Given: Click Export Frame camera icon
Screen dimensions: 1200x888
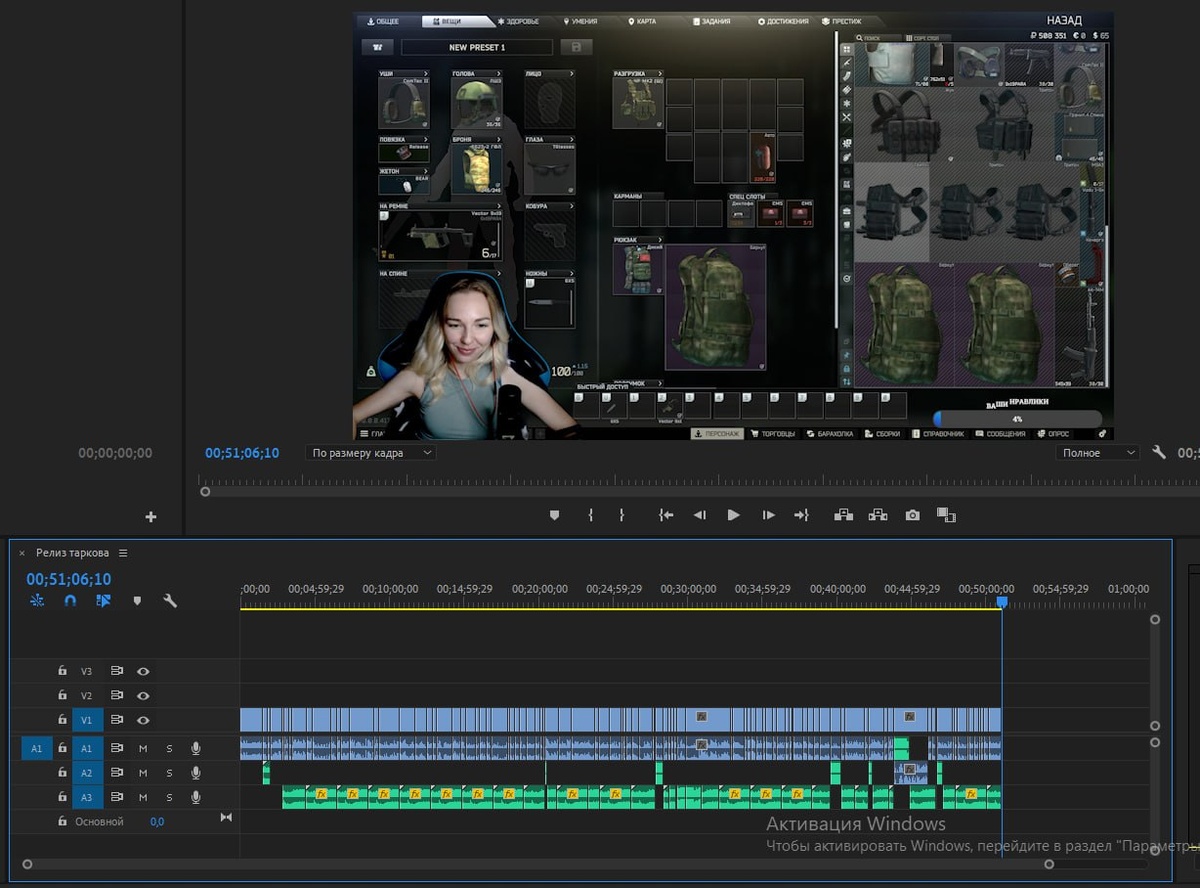Looking at the screenshot, I should pyautogui.click(x=912, y=515).
